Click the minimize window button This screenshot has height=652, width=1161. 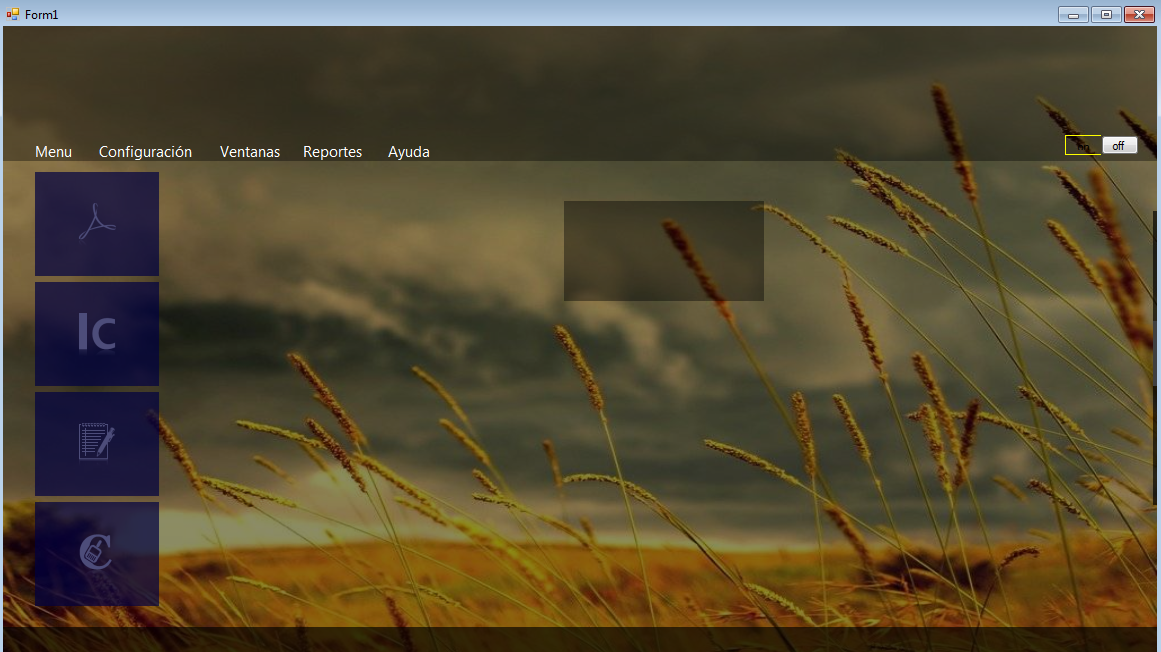coord(1072,14)
